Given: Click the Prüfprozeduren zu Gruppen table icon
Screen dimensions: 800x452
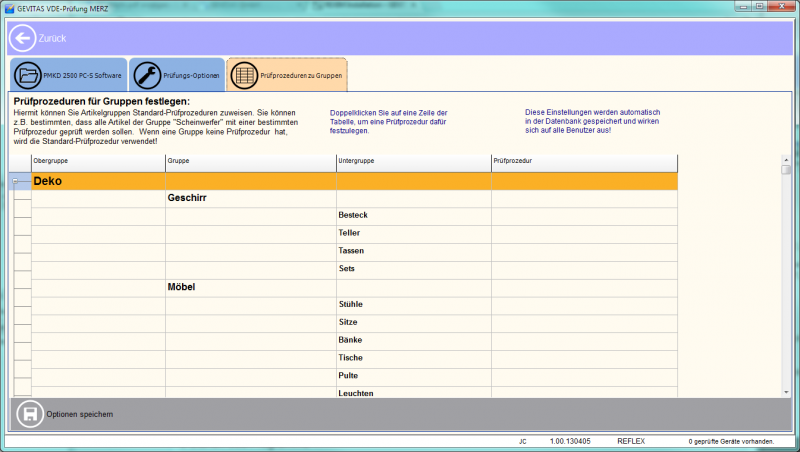Looking at the screenshot, I should point(244,76).
